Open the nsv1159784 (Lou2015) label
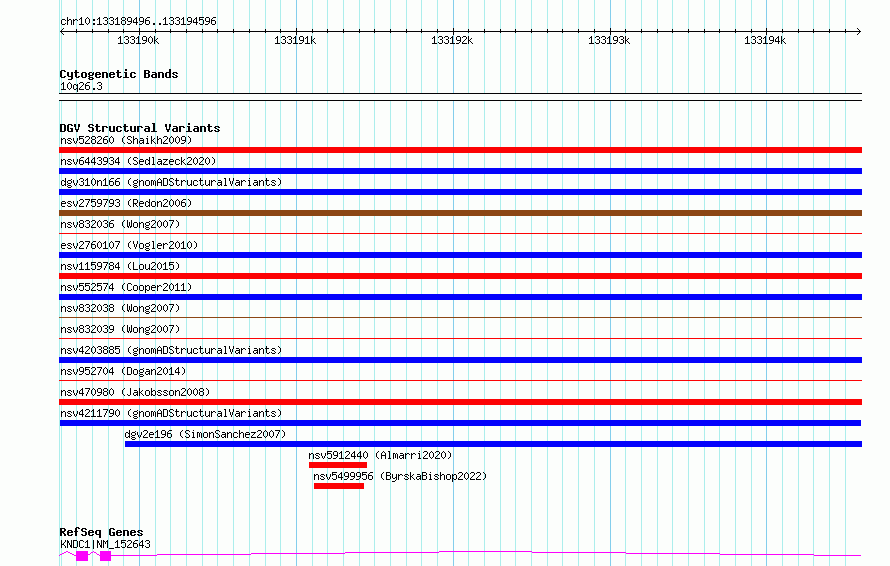This screenshot has height=566, width=890. (120, 266)
